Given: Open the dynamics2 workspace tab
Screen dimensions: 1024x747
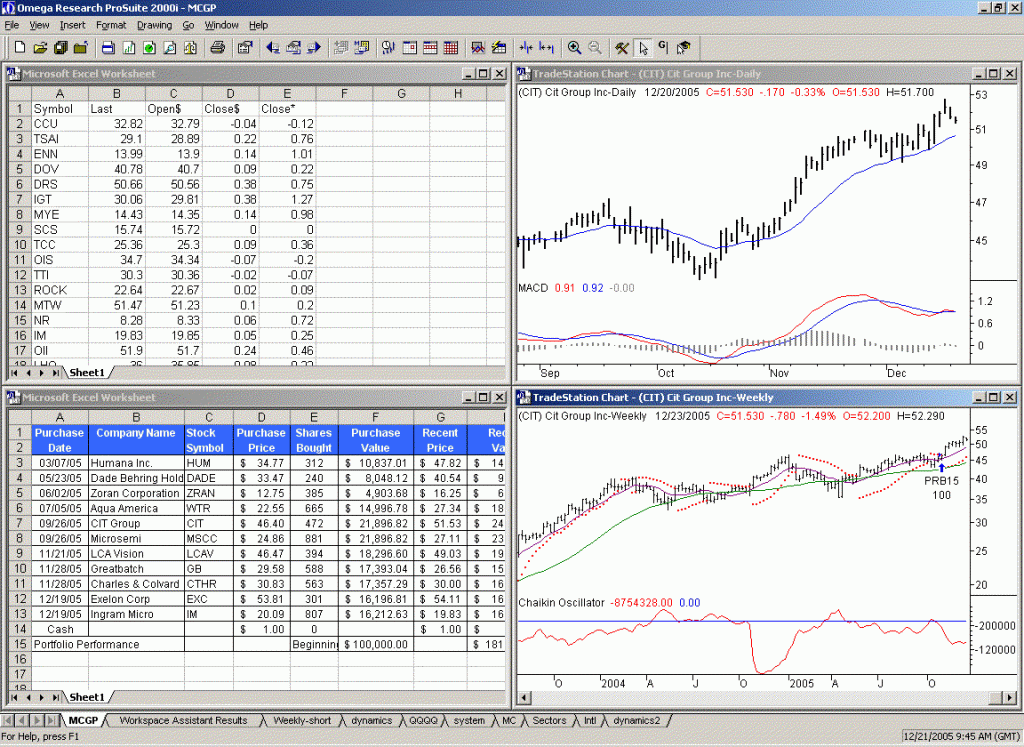Looking at the screenshot, I should click(x=637, y=720).
